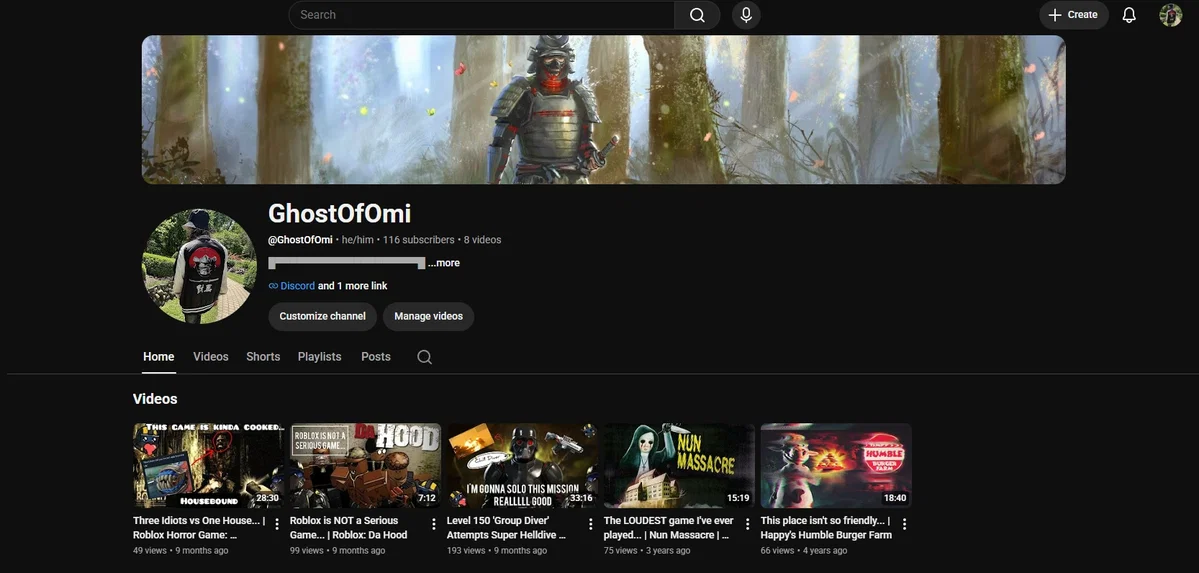
Task: Open options menu for Roblox is NOT a Serious Game video
Action: click(x=434, y=524)
